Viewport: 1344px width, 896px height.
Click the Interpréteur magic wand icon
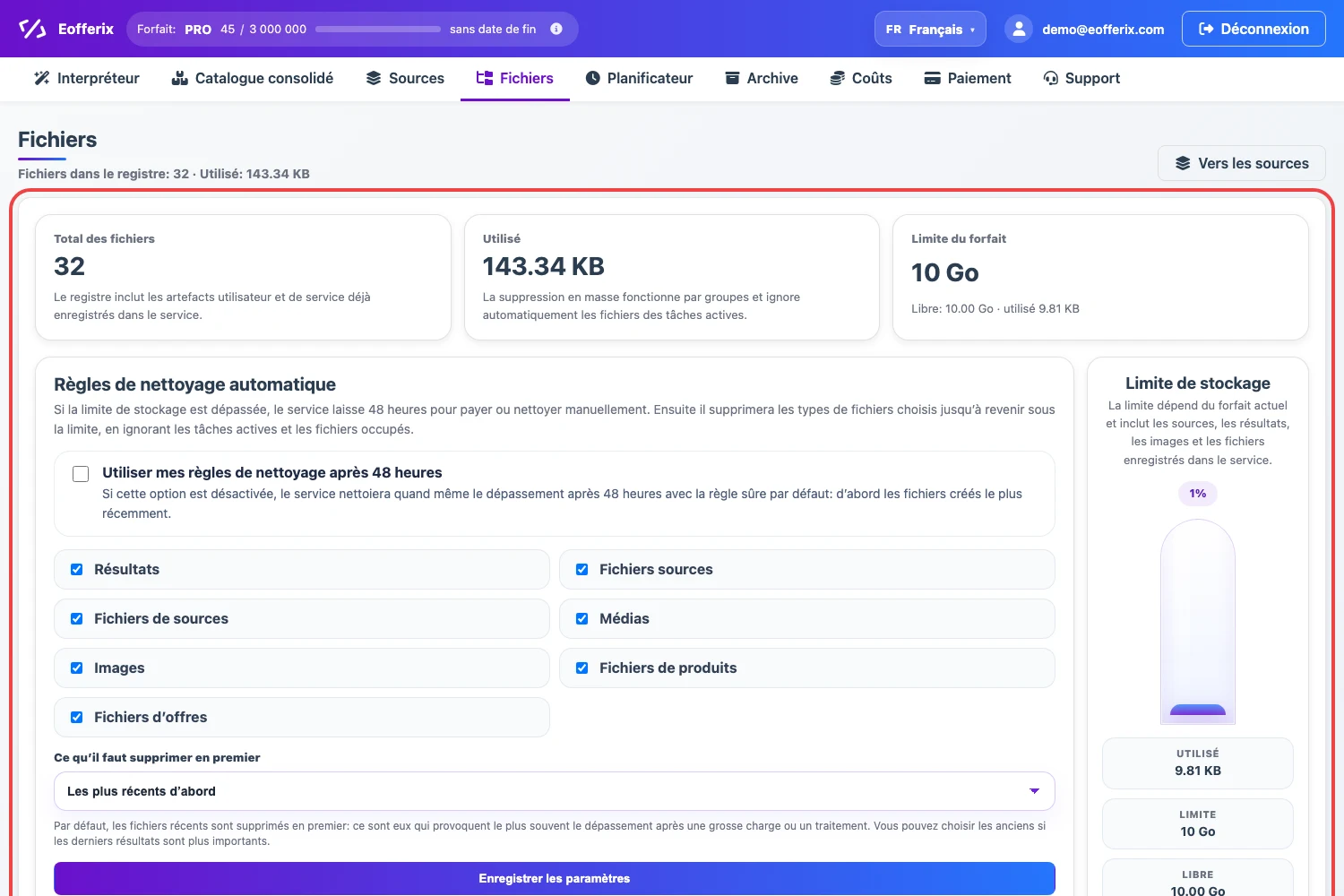(x=42, y=78)
